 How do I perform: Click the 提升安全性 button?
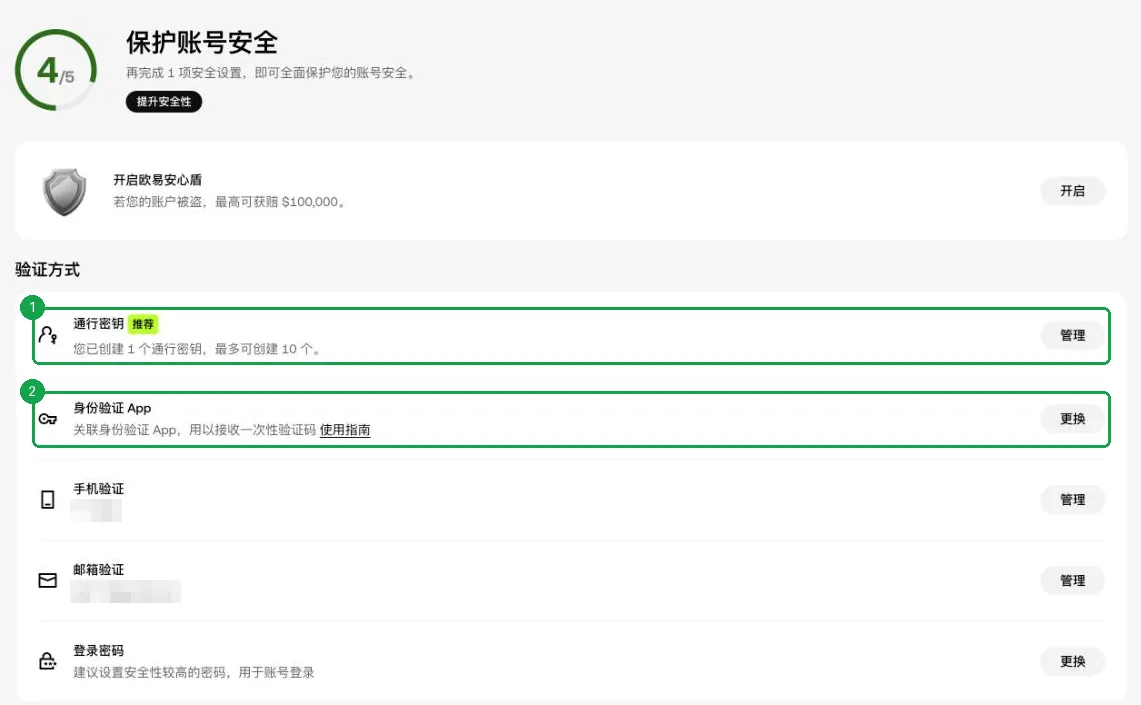click(164, 102)
